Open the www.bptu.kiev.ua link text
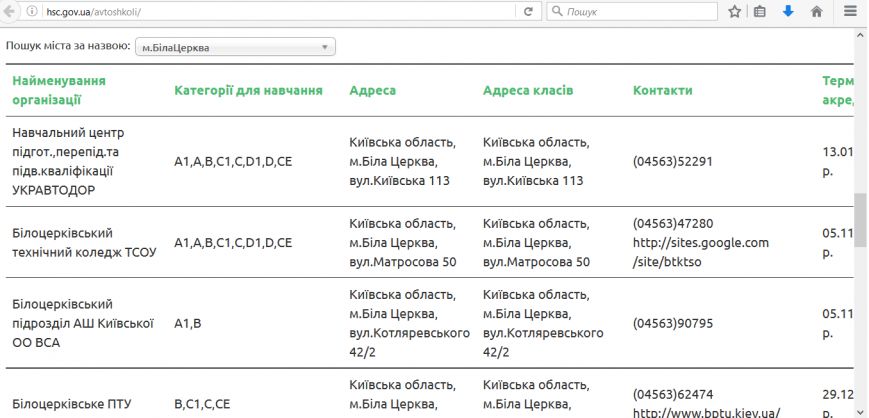 (706, 412)
